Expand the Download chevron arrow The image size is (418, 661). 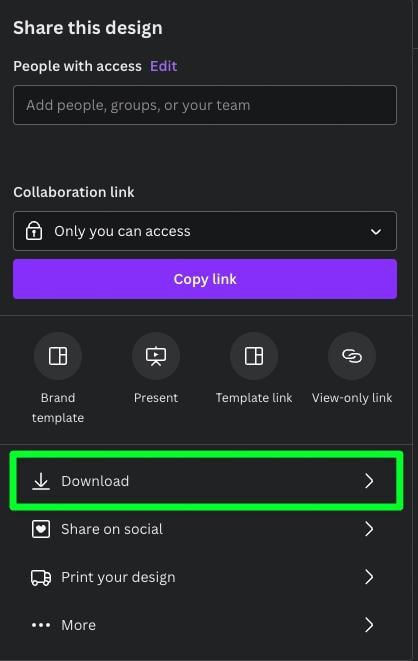point(369,481)
